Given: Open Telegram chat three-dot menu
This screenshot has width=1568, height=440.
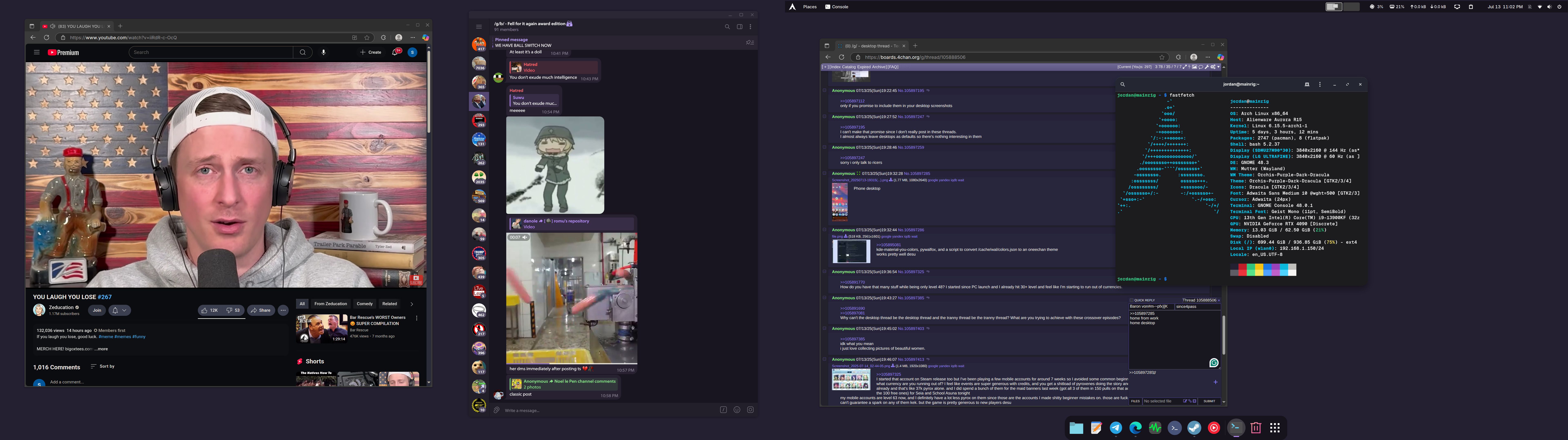Looking at the screenshot, I should (751, 27).
